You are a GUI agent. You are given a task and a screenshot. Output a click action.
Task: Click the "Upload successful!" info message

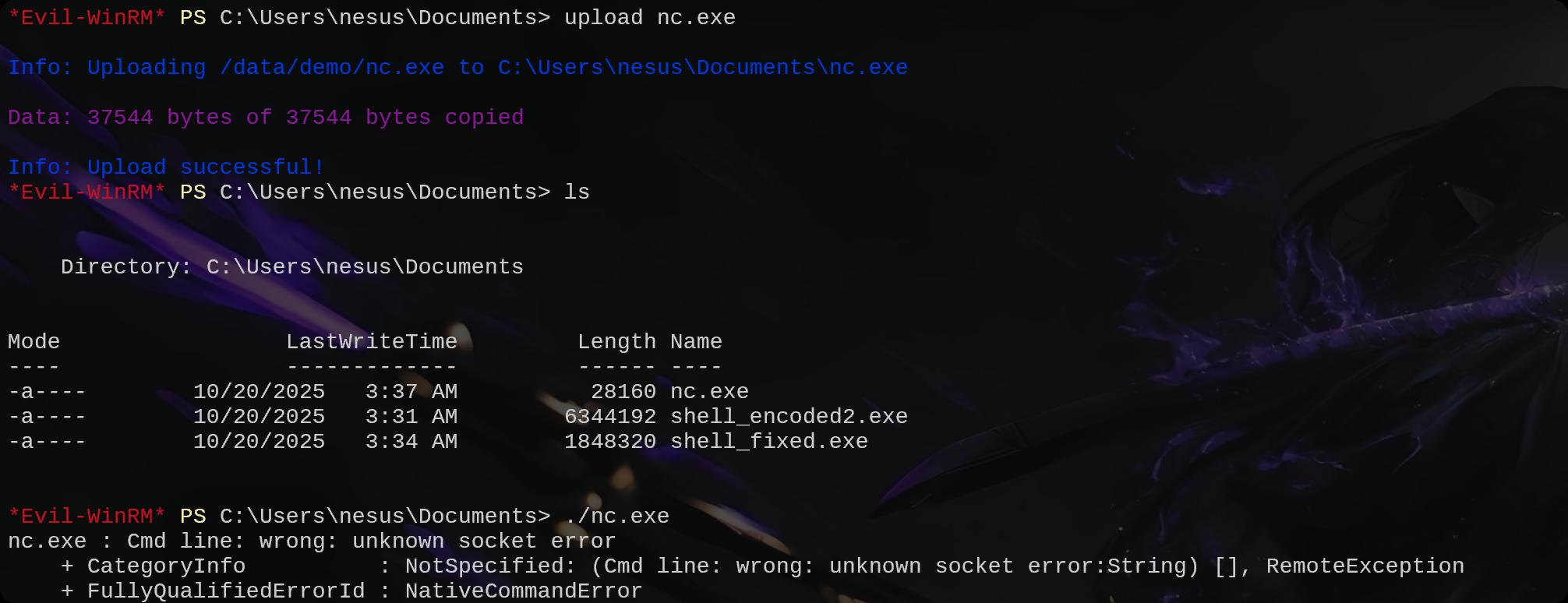[205, 167]
